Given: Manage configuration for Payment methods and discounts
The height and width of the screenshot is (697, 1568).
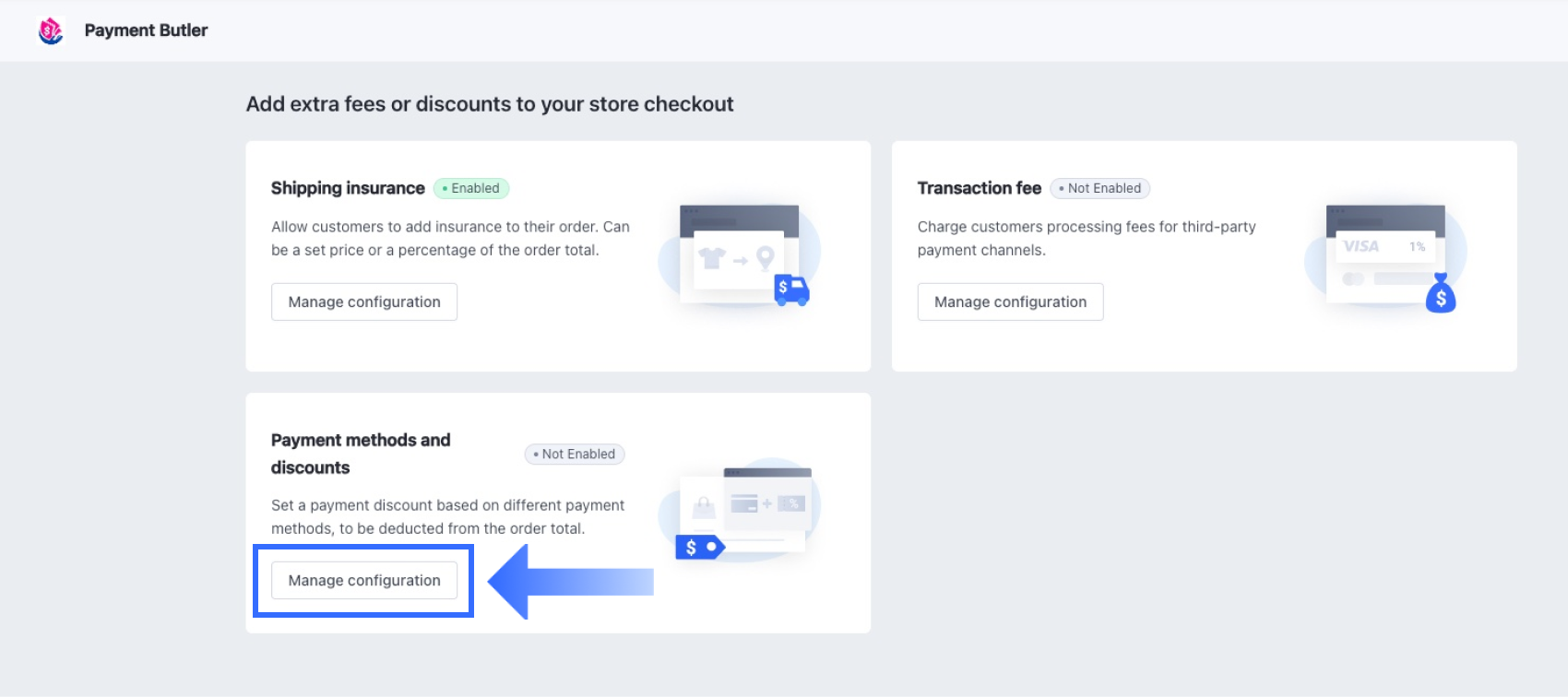Looking at the screenshot, I should pyautogui.click(x=364, y=580).
